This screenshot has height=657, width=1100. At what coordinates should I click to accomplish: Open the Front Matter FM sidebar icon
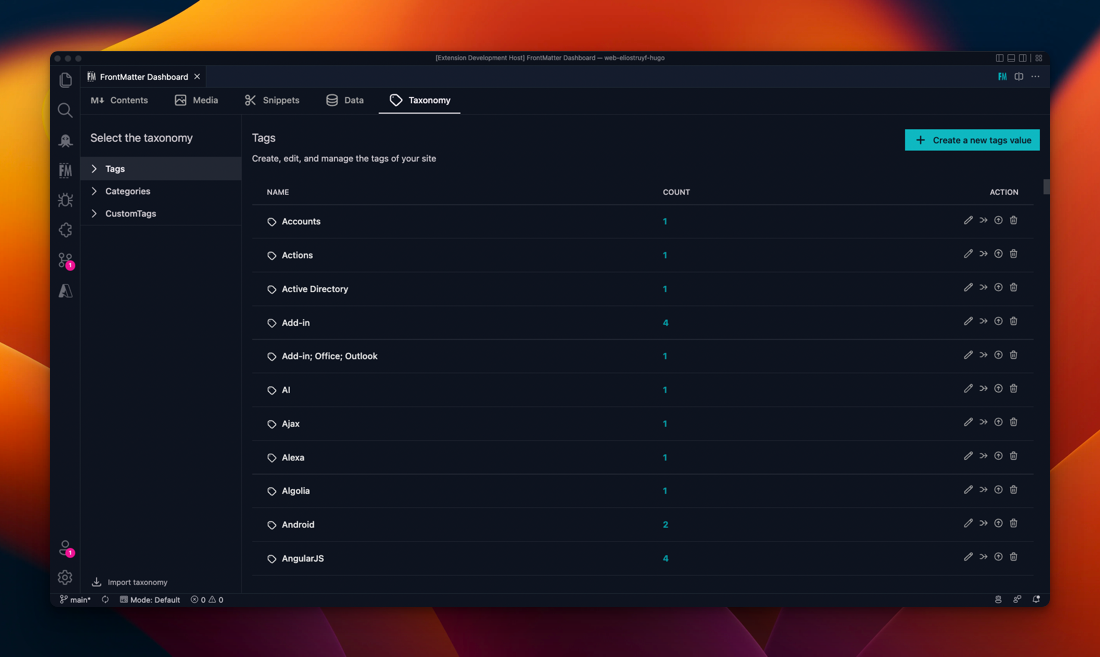click(x=65, y=170)
